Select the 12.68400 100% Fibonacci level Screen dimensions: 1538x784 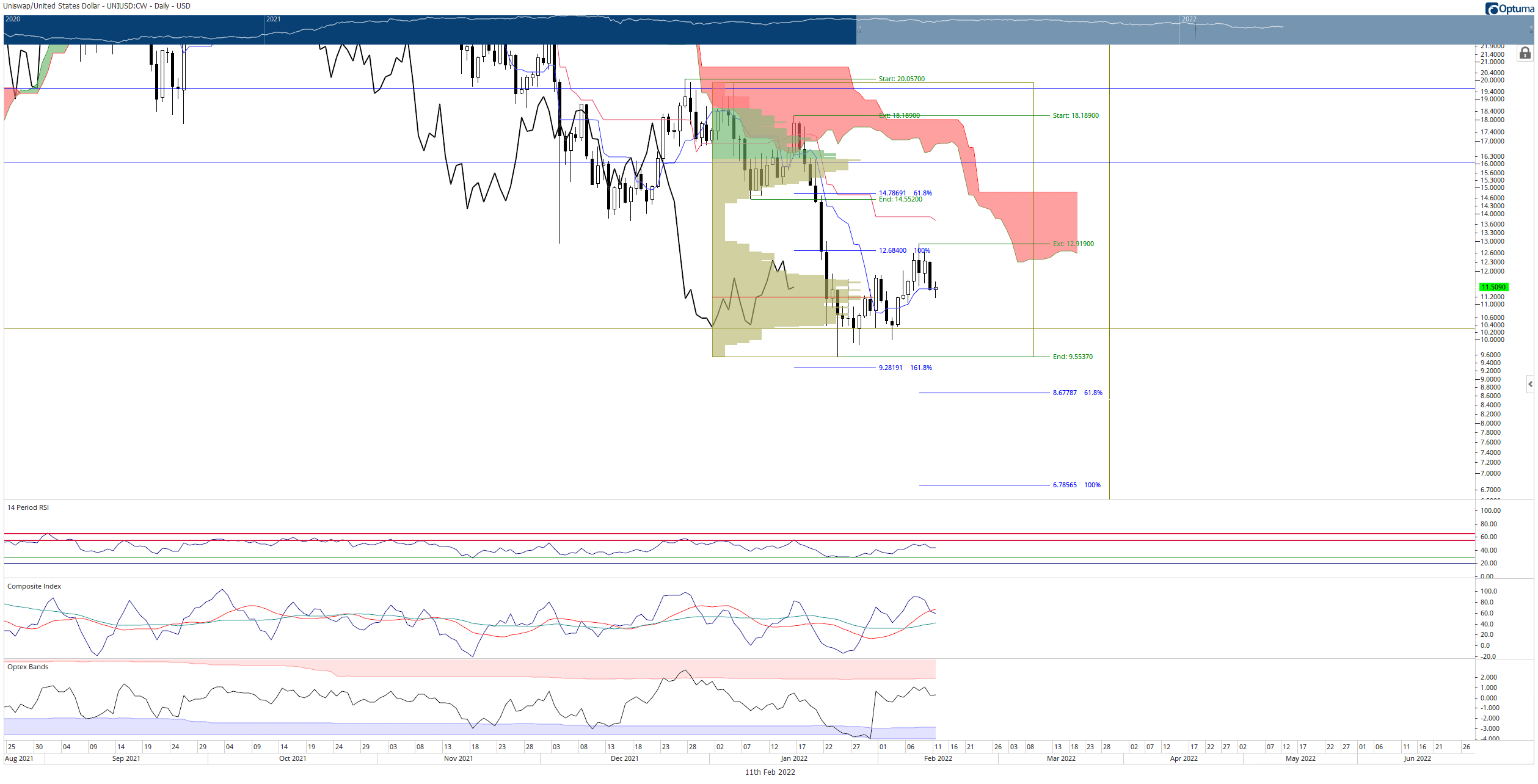(904, 250)
